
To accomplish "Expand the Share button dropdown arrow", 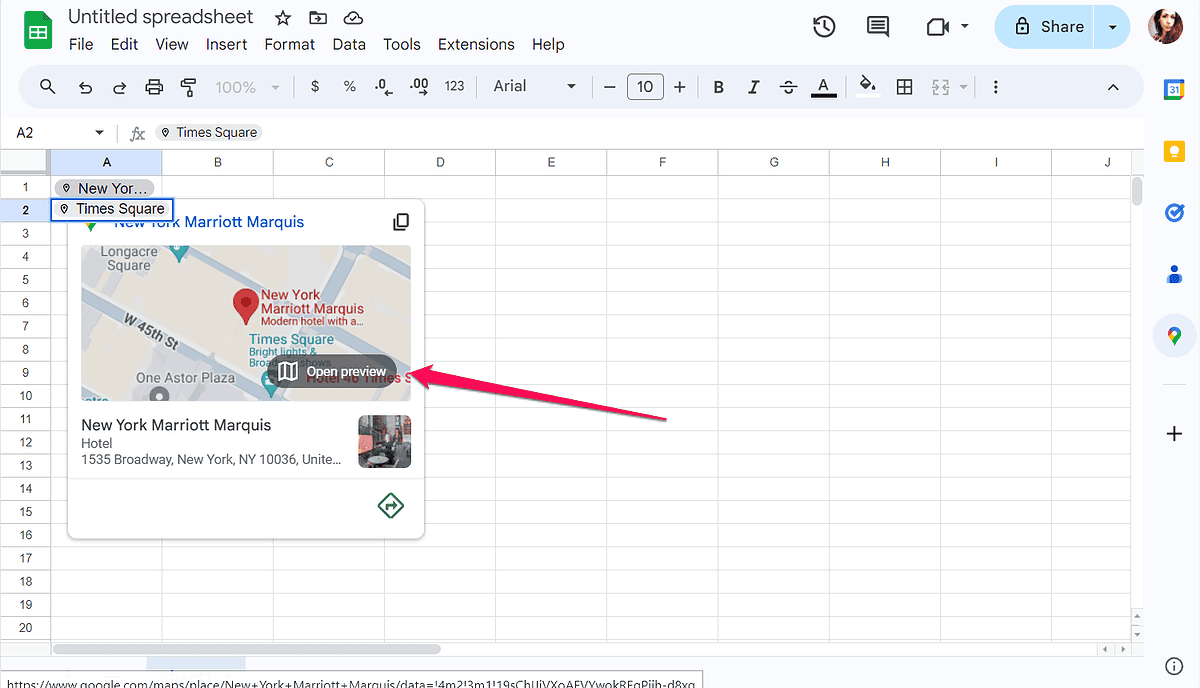I will (1112, 27).
